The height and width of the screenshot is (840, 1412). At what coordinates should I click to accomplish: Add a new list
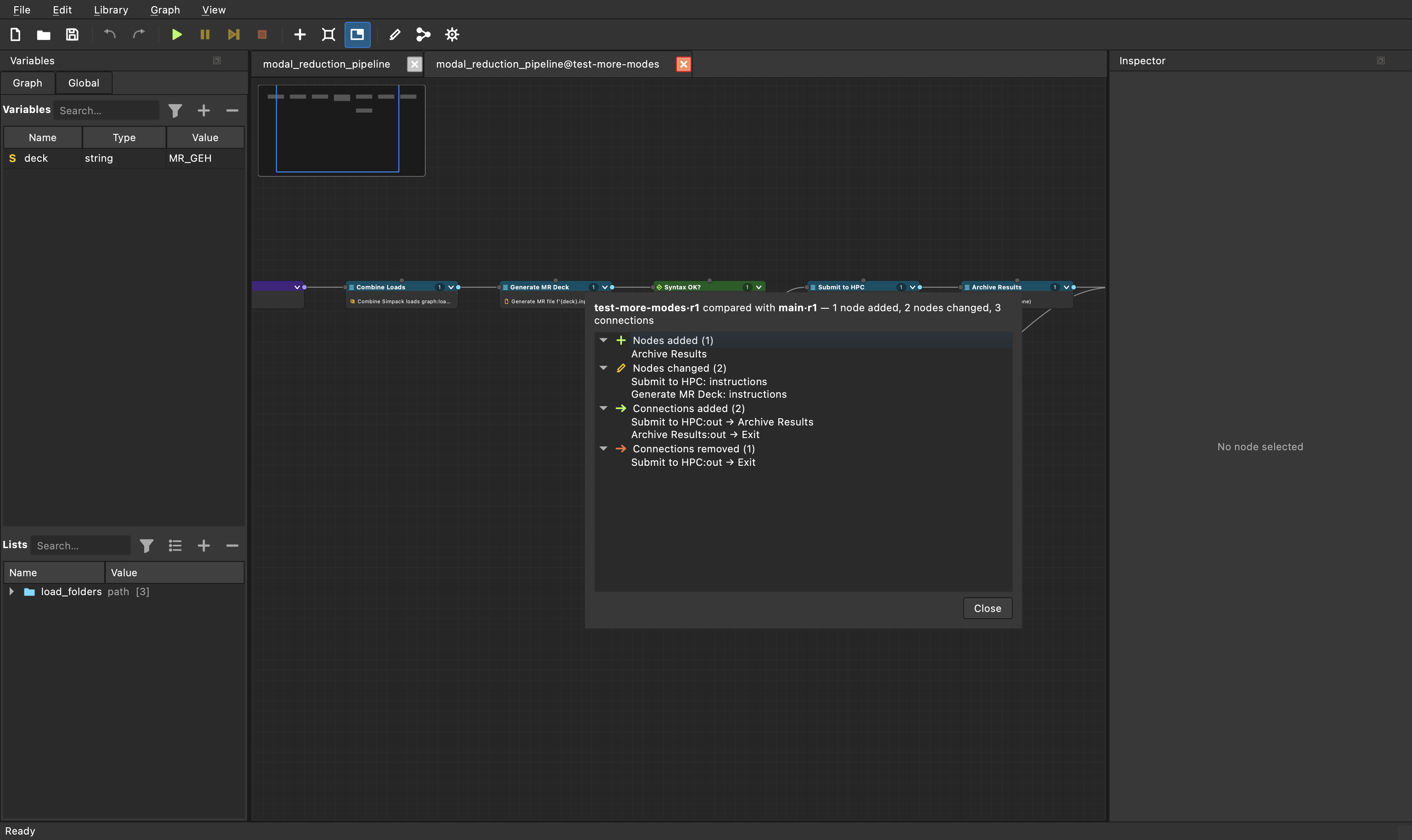pyautogui.click(x=203, y=546)
